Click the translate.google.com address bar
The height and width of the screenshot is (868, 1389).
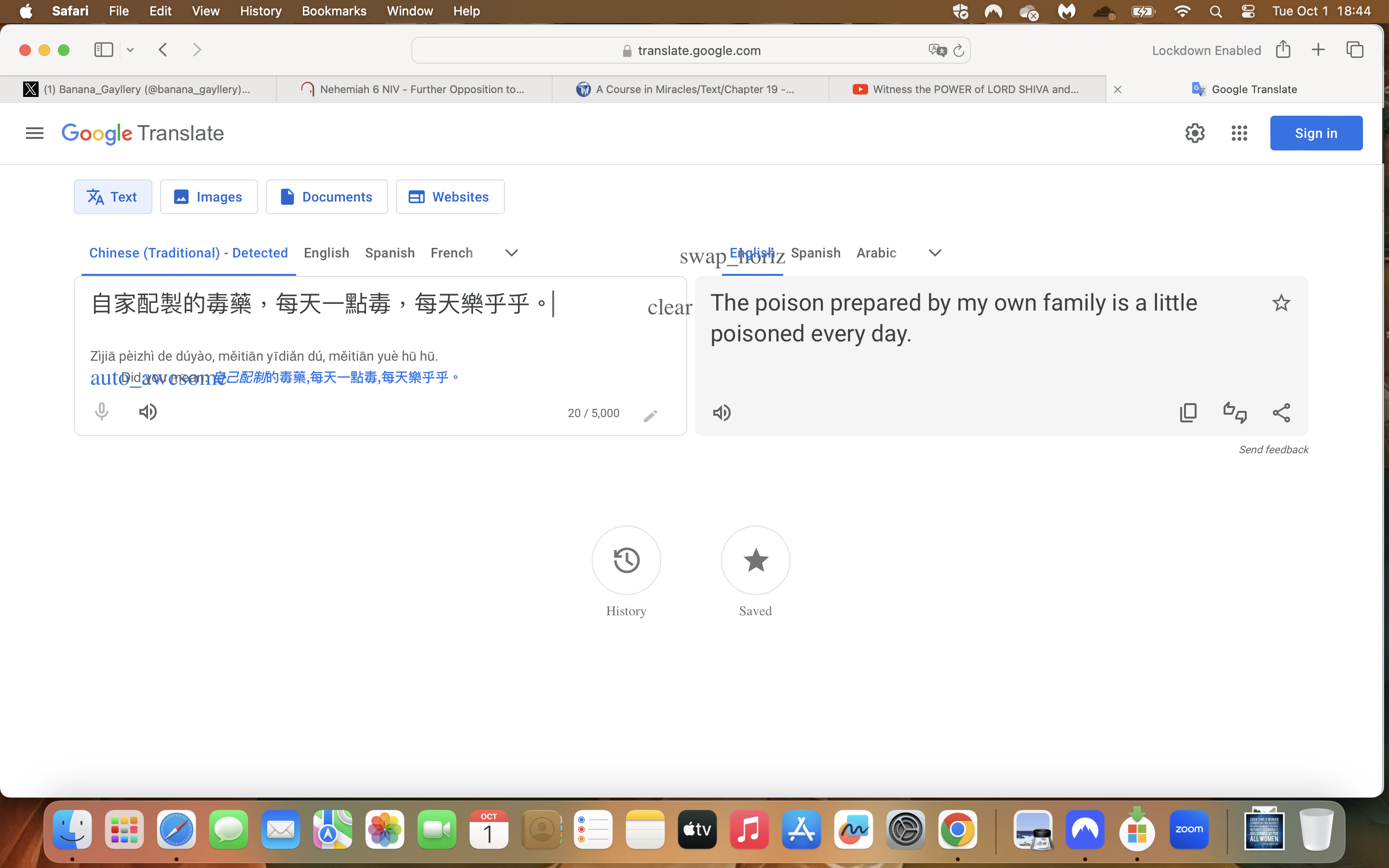click(691, 51)
